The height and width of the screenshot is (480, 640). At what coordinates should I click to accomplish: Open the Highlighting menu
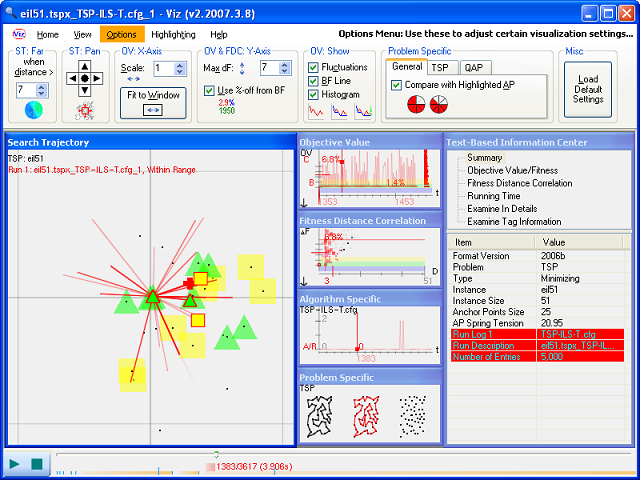(173, 35)
